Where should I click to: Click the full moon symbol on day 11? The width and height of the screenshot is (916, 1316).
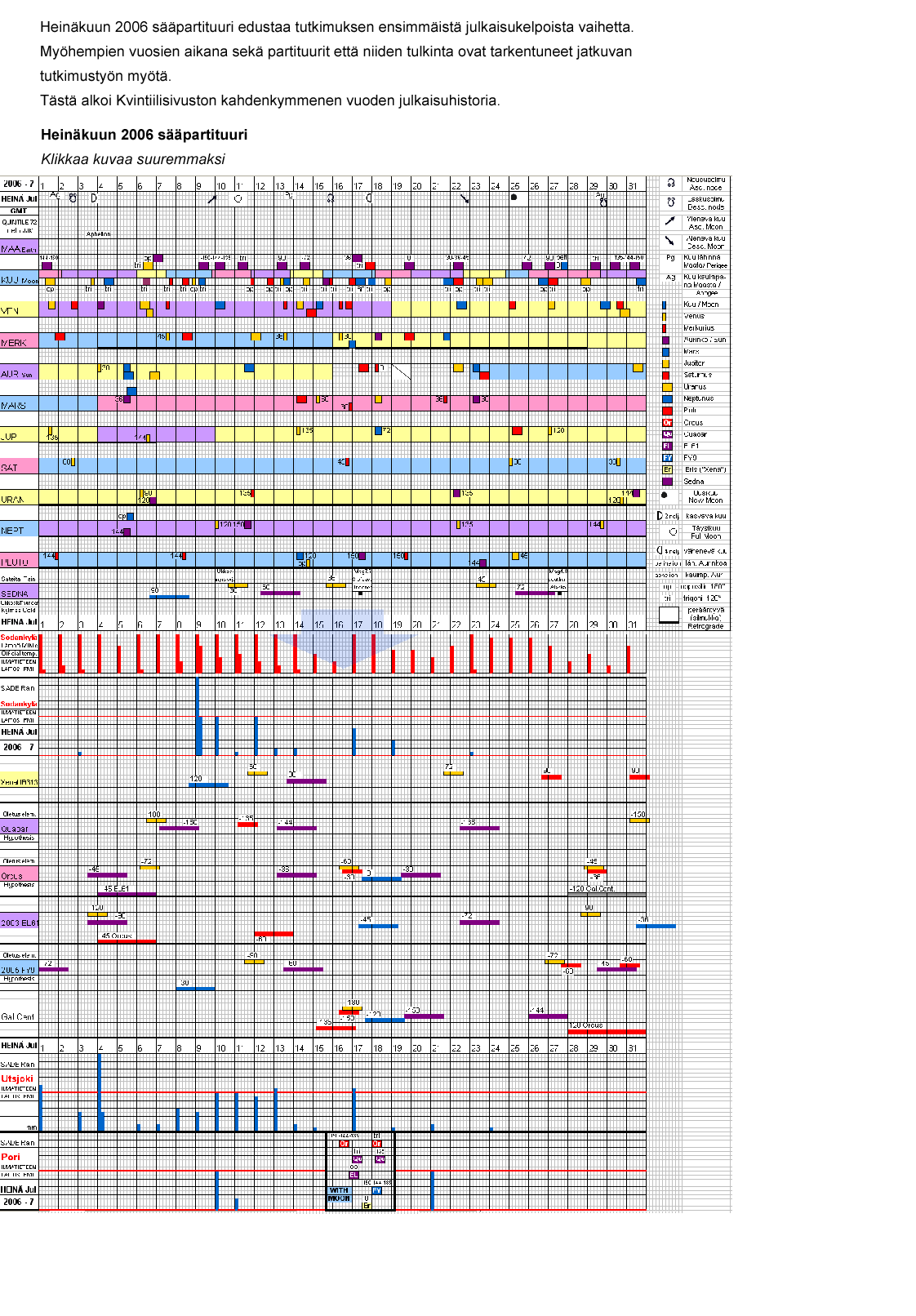pyautogui.click(x=238, y=198)
